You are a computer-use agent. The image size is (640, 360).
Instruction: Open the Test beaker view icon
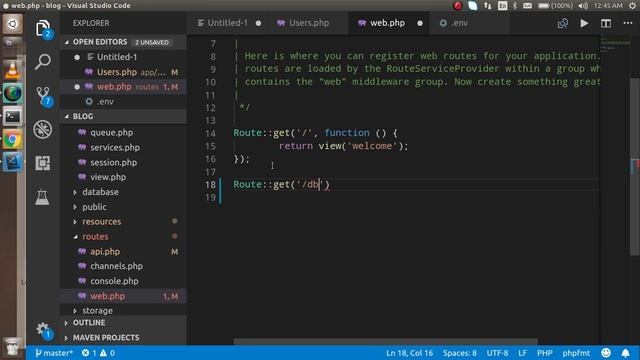point(42,197)
